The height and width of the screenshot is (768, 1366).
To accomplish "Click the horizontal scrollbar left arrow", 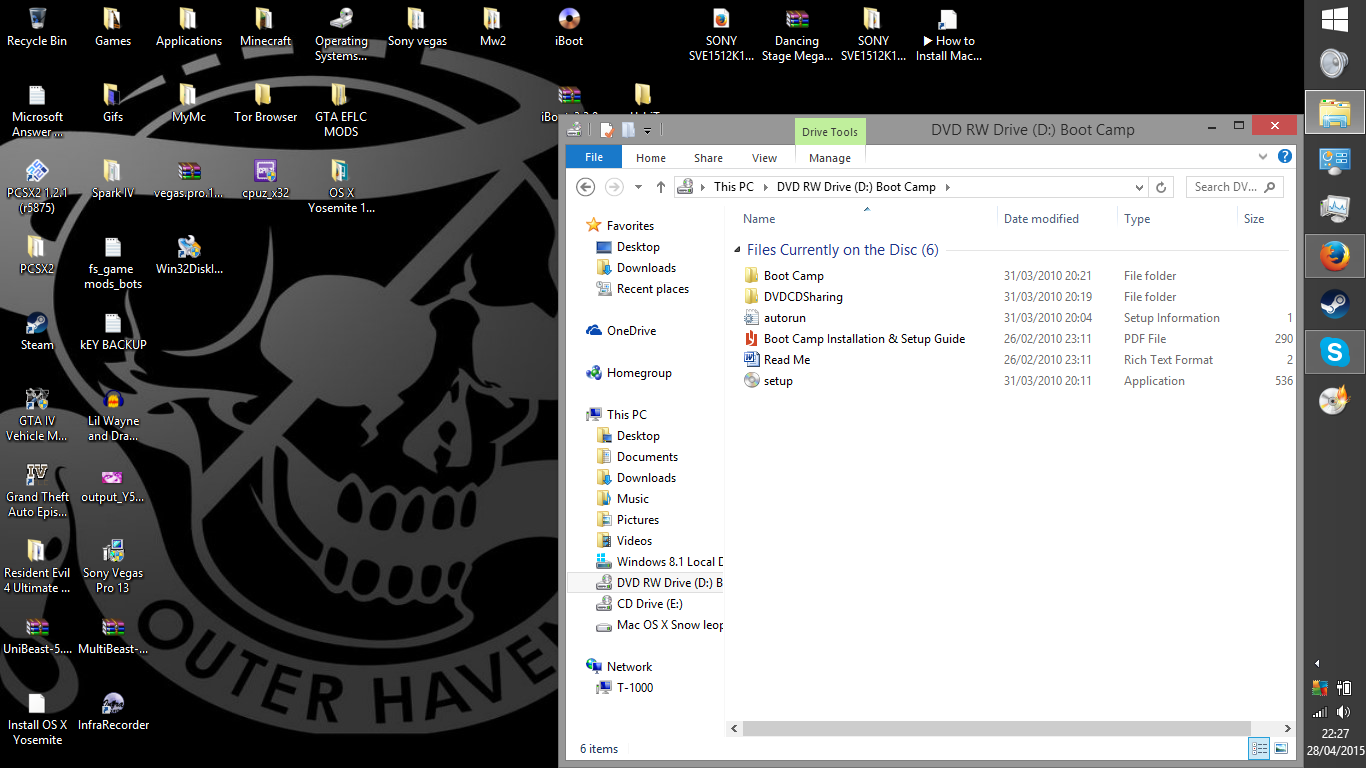I will [734, 729].
